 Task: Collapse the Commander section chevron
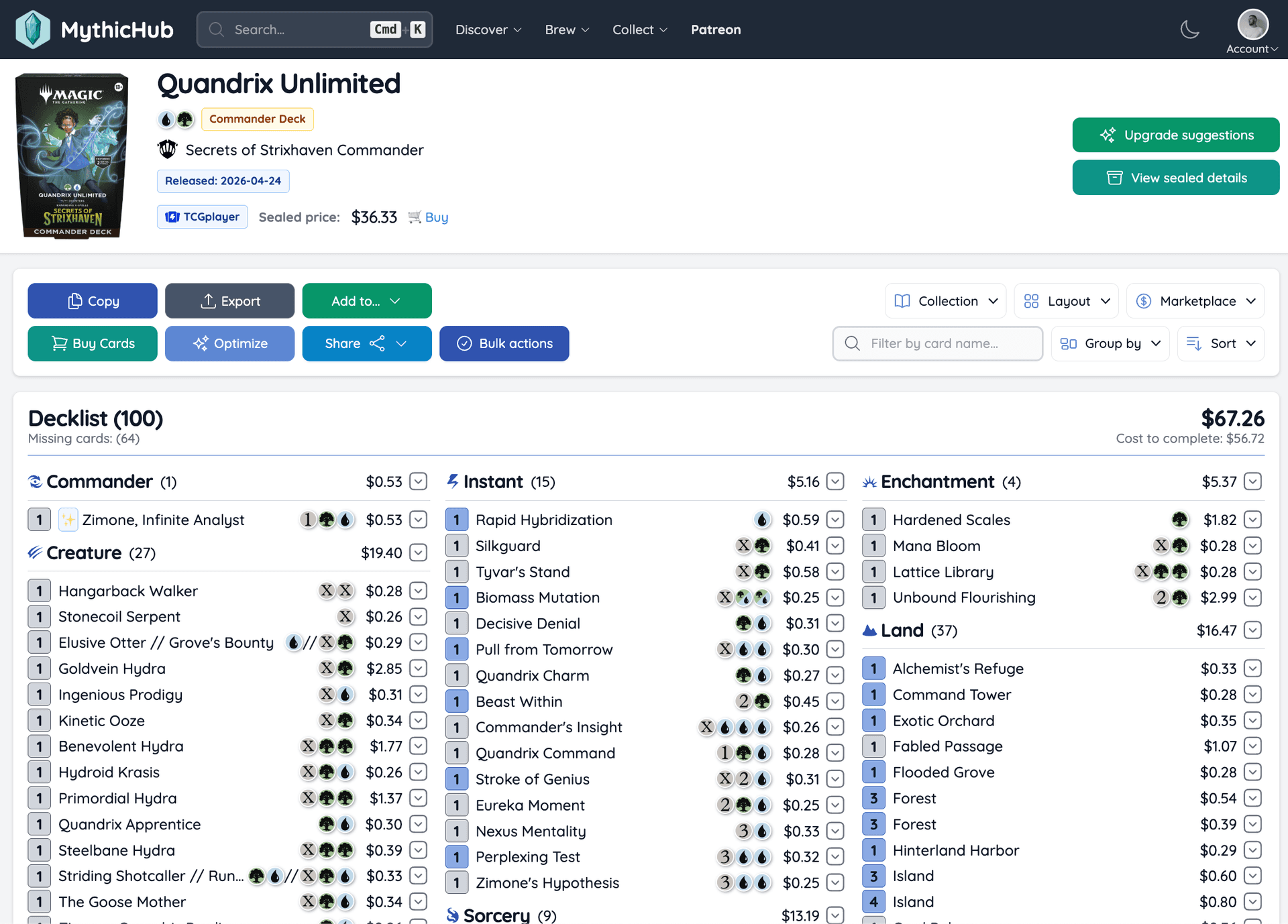(x=418, y=481)
